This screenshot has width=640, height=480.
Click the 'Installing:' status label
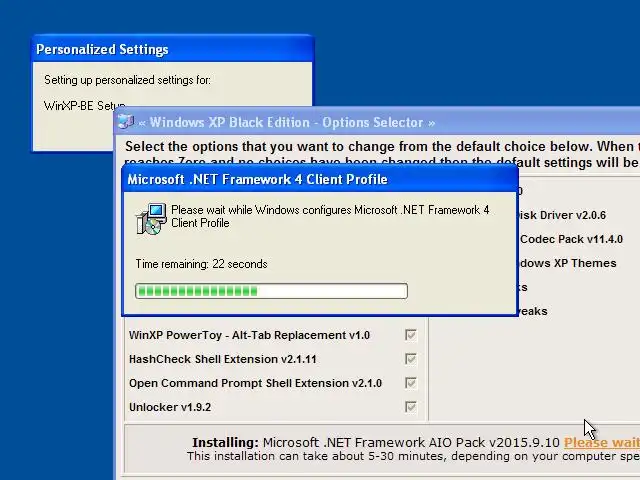point(225,442)
